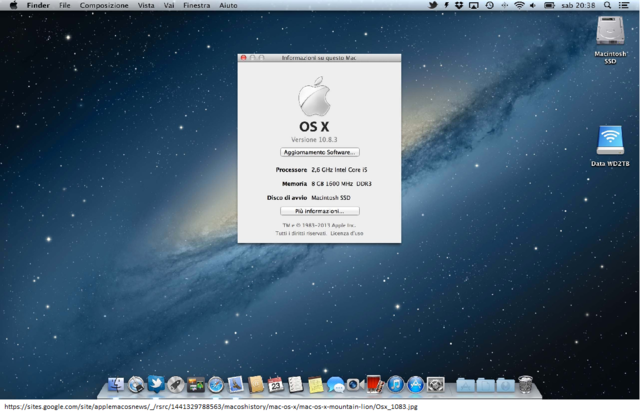Click the Più informazioni button

tap(320, 211)
